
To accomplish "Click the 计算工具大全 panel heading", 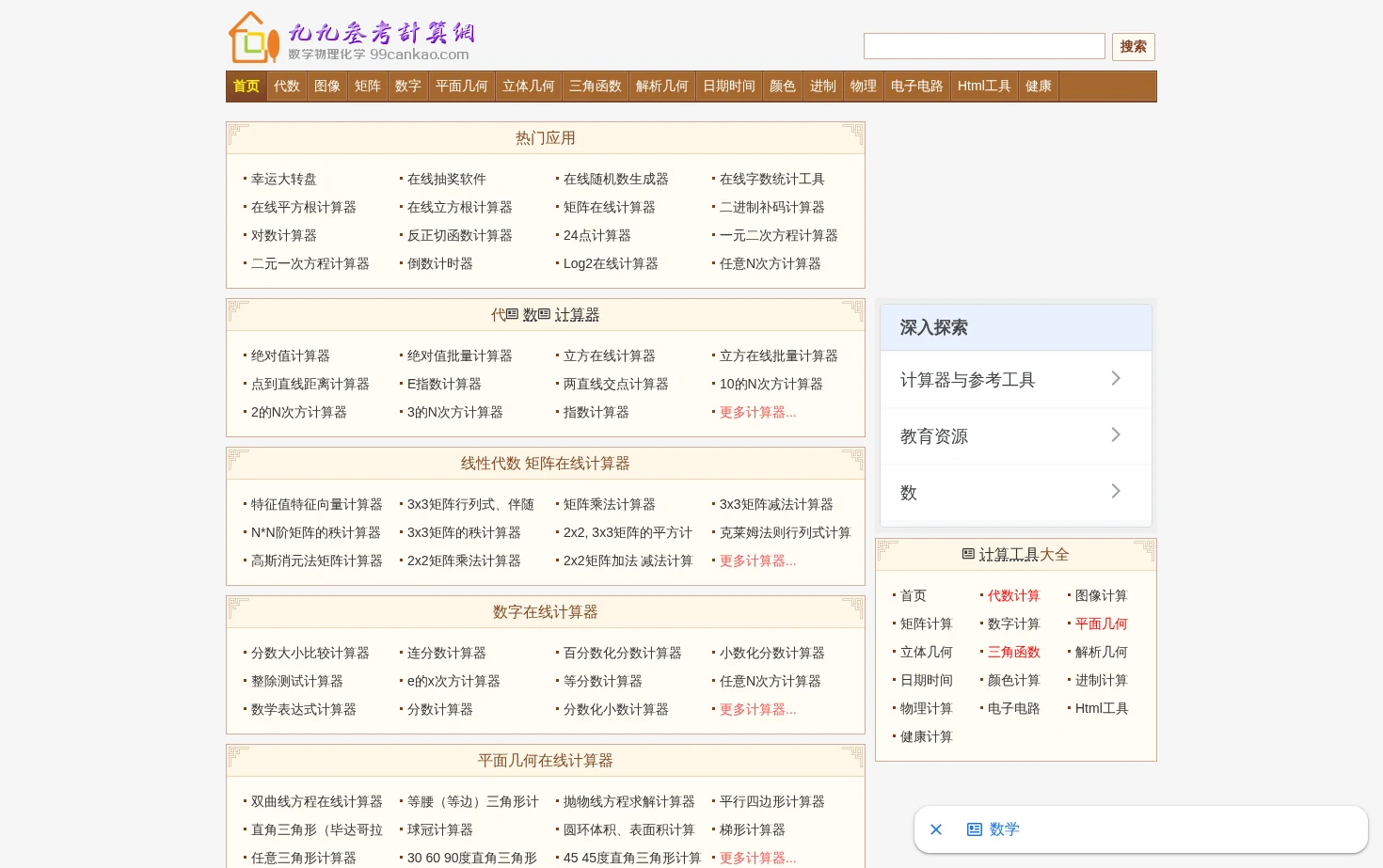I will pos(1016,555).
